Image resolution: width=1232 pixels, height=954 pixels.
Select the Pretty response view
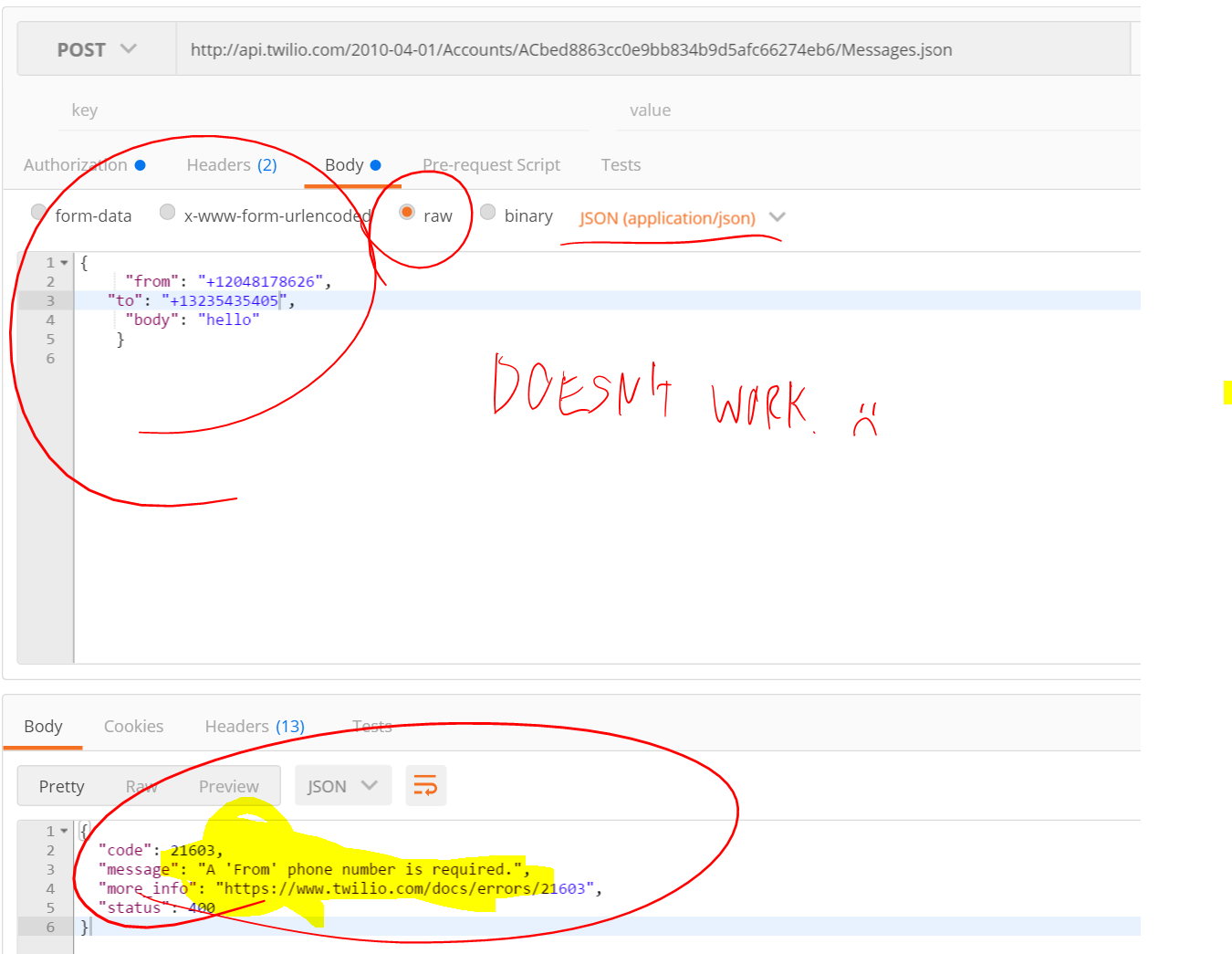click(x=61, y=786)
